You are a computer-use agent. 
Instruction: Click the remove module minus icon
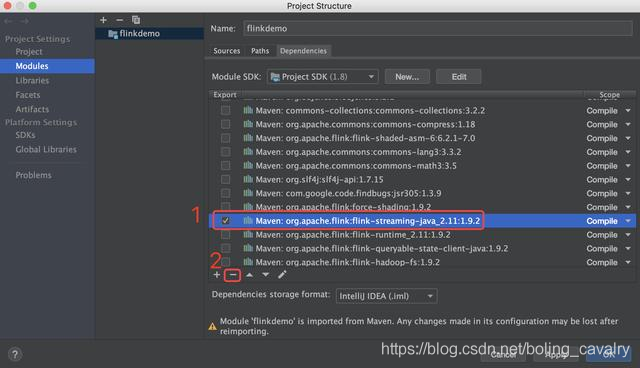(x=119, y=20)
